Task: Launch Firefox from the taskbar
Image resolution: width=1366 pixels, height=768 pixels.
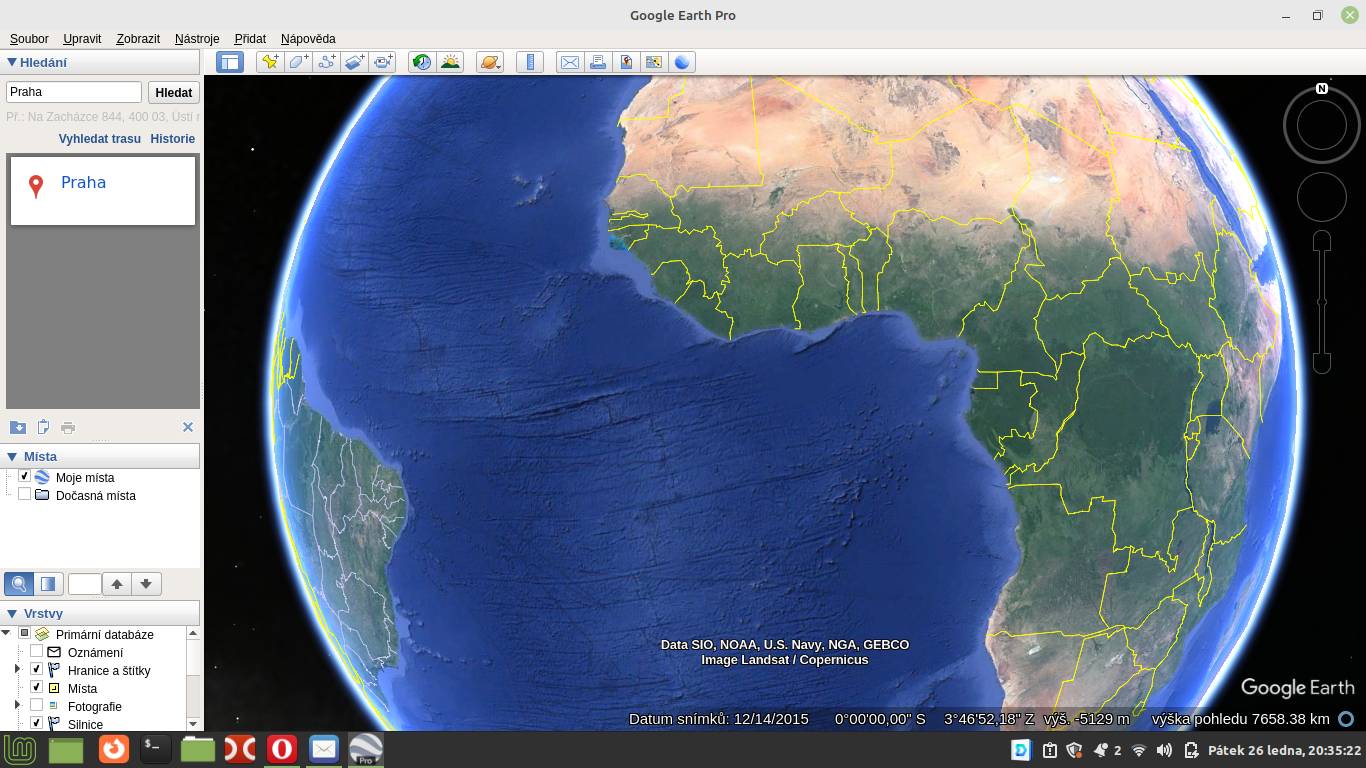Action: click(113, 749)
